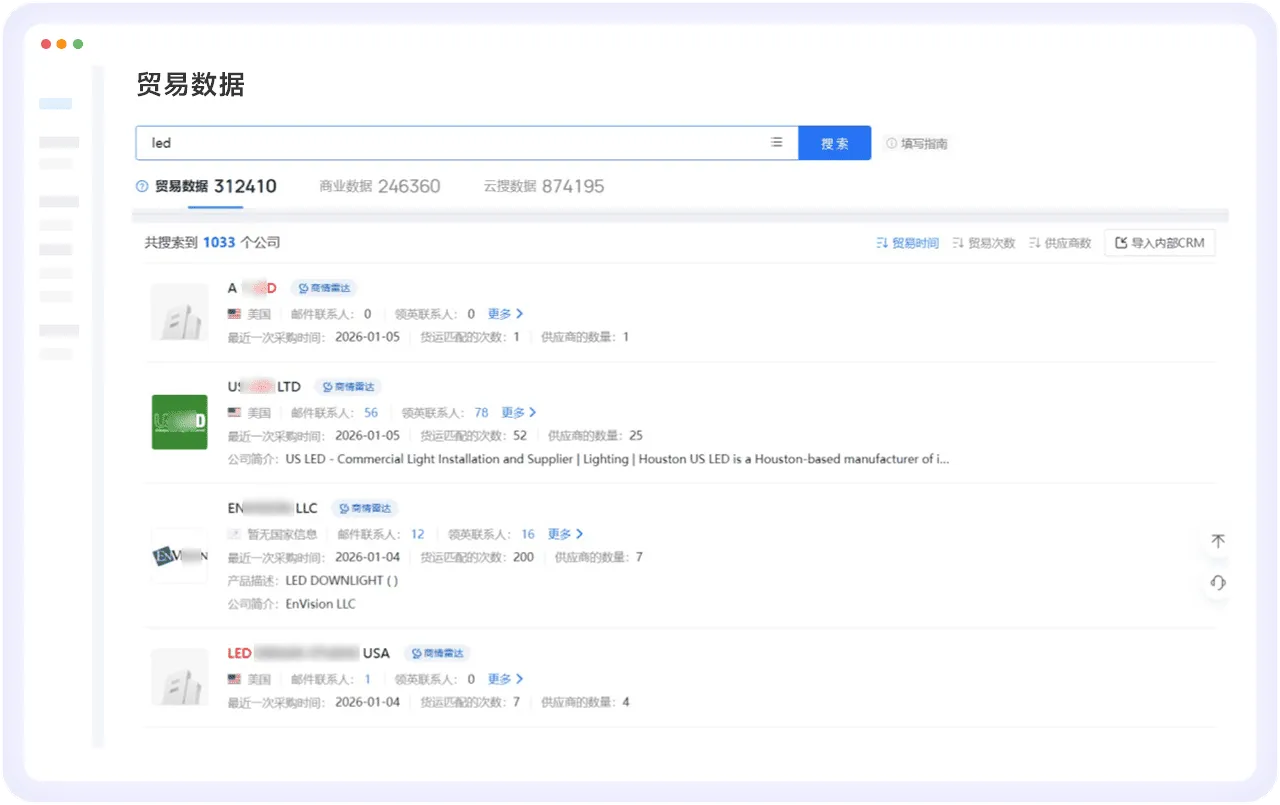Viewport: 1280px width, 805px height.
Task: Click email contacts count 12
Action: pyautogui.click(x=418, y=534)
